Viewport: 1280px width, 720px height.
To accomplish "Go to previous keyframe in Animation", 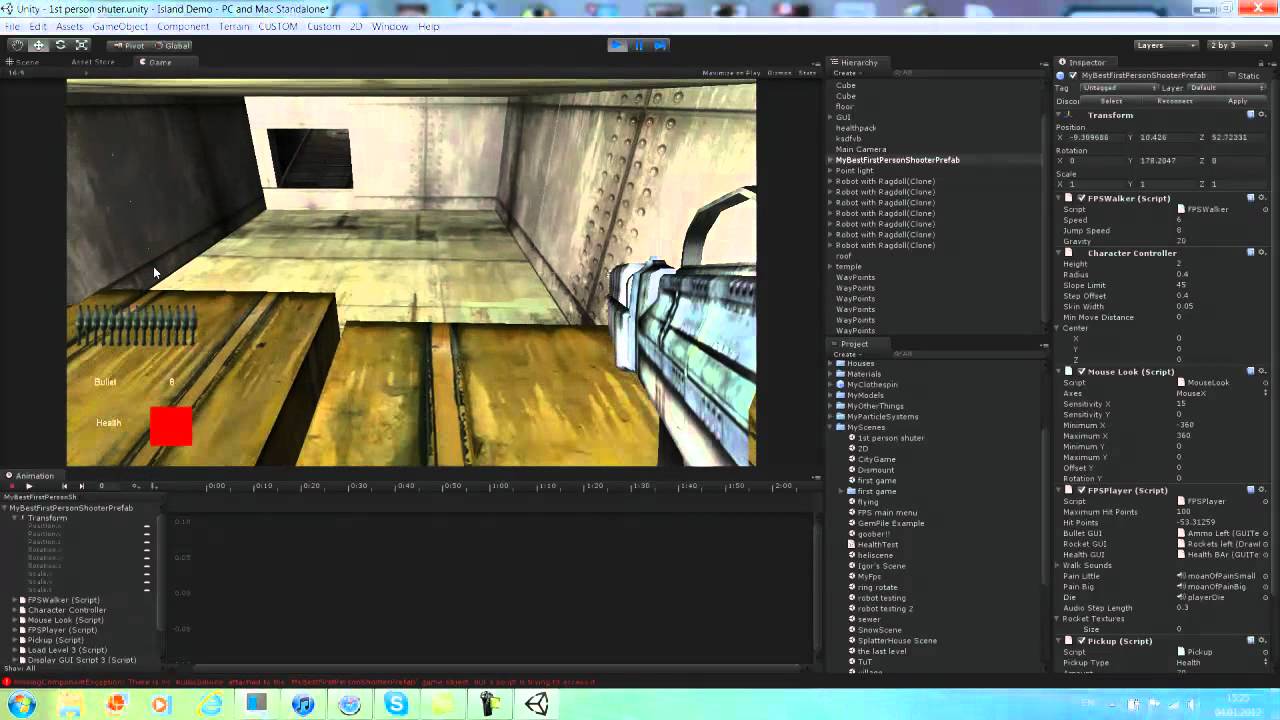I will (64, 486).
